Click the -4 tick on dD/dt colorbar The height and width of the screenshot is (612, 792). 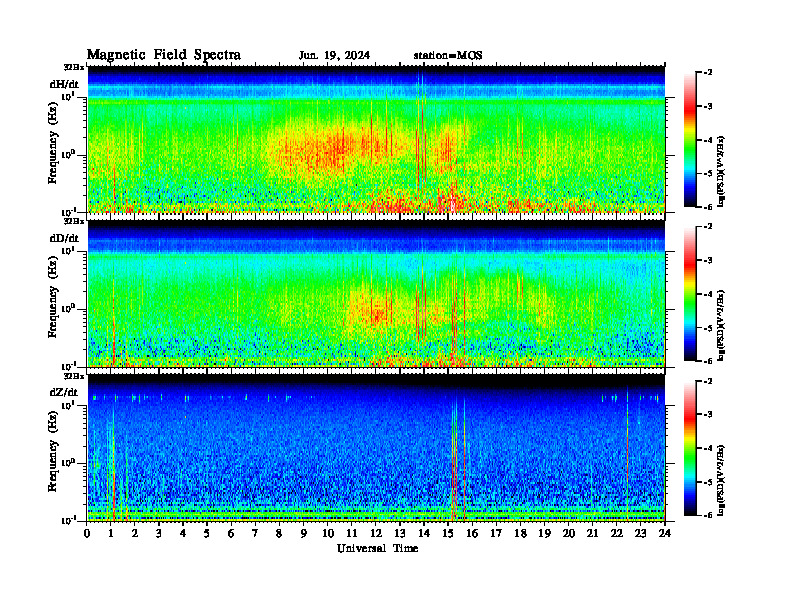708,294
